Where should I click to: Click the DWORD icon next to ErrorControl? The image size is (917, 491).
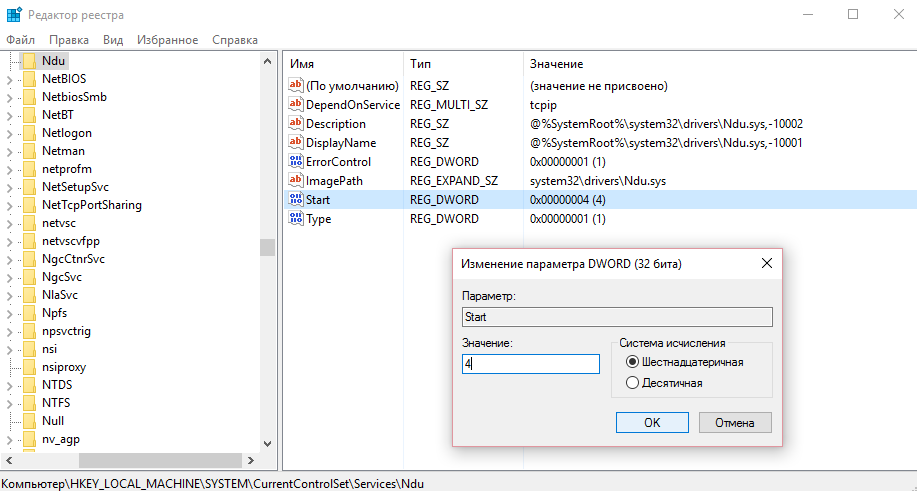(295, 162)
